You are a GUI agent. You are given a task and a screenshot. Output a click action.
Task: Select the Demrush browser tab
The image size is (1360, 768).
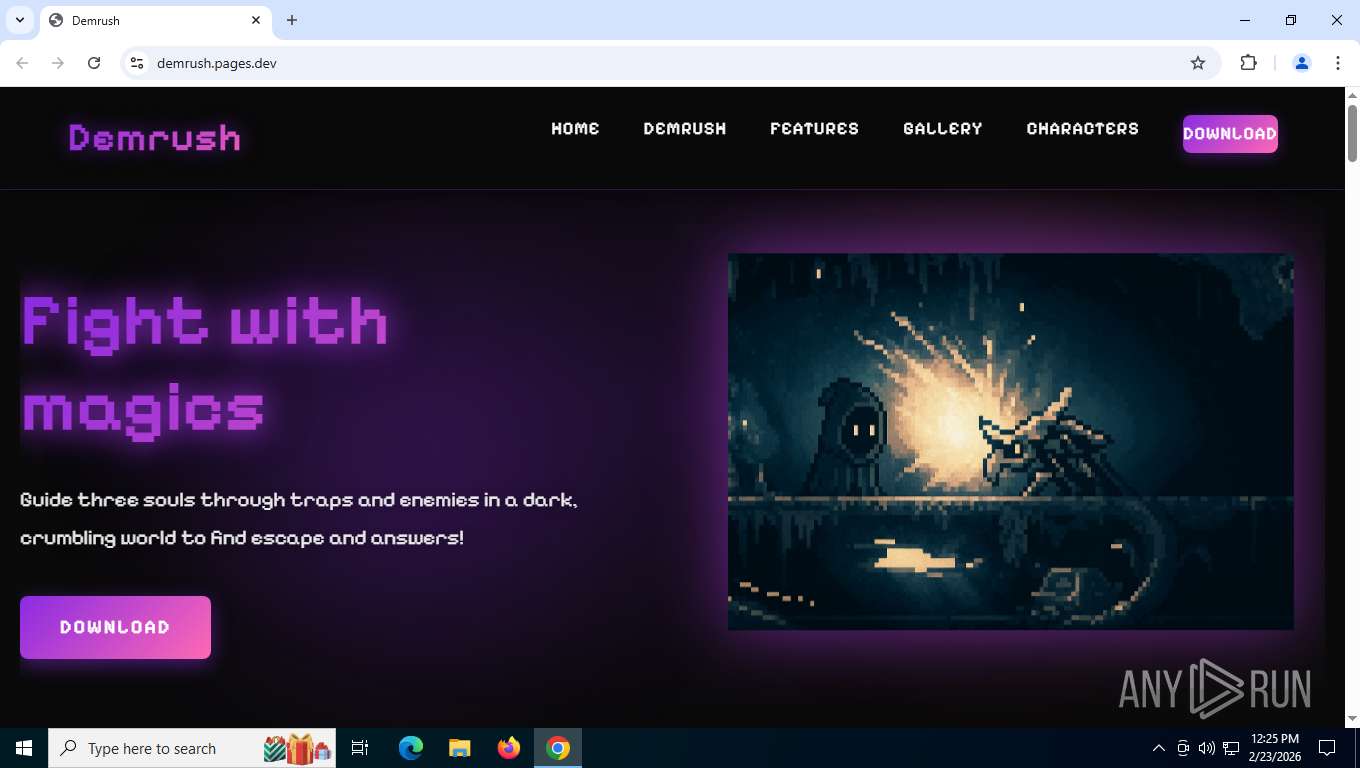155,20
